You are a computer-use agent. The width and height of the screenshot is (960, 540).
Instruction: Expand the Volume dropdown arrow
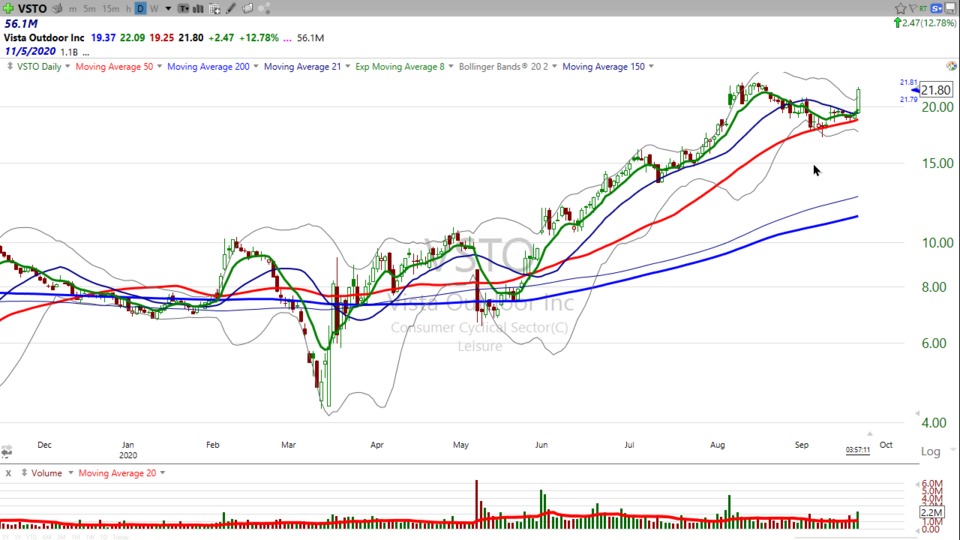70,473
